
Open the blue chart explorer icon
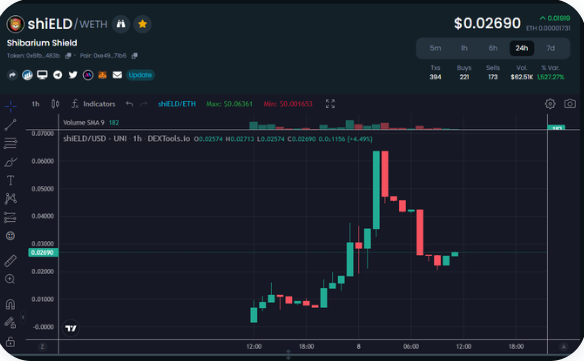click(27, 75)
